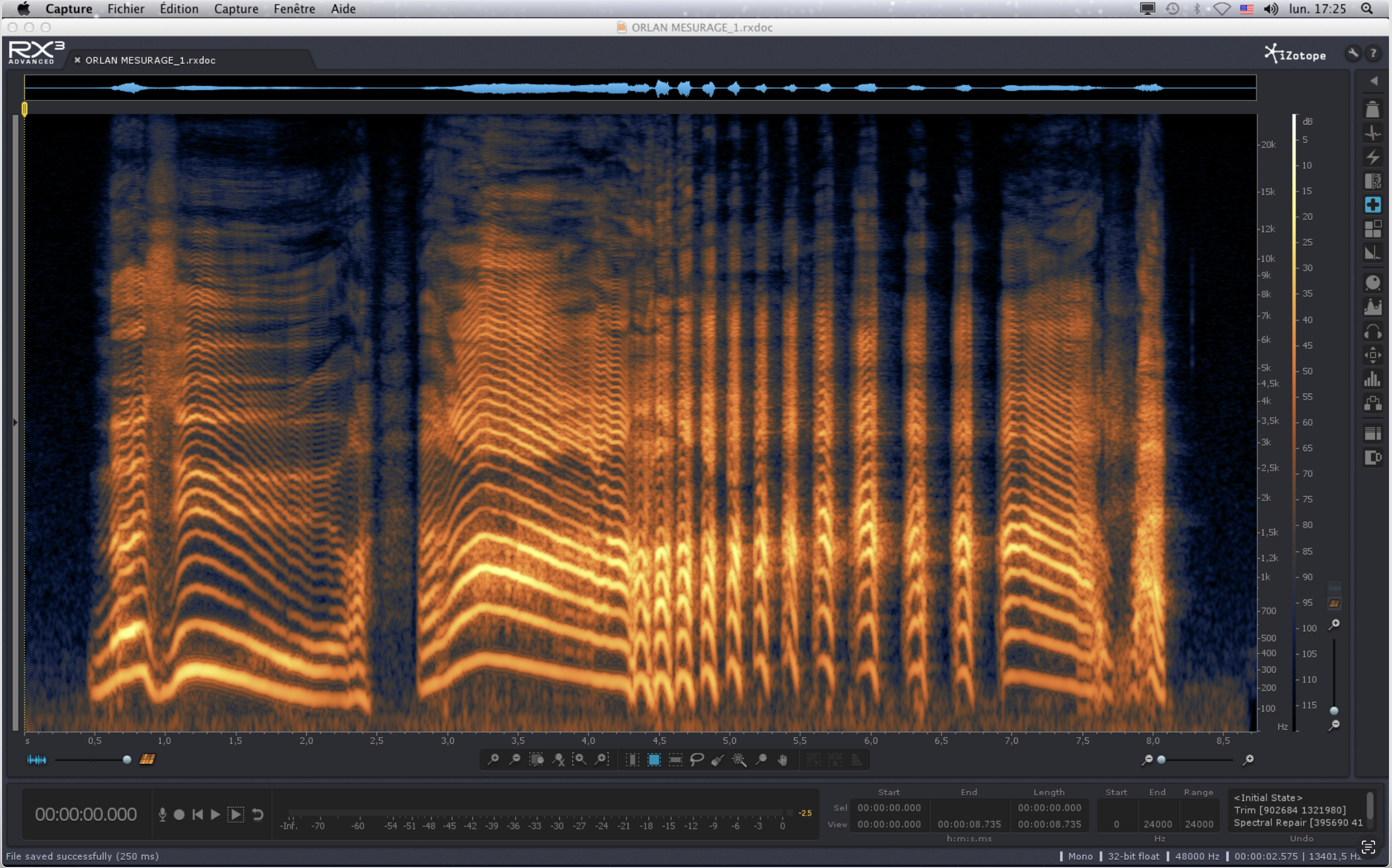Open the Declip module
The height and width of the screenshot is (868, 1392).
pos(1372,109)
